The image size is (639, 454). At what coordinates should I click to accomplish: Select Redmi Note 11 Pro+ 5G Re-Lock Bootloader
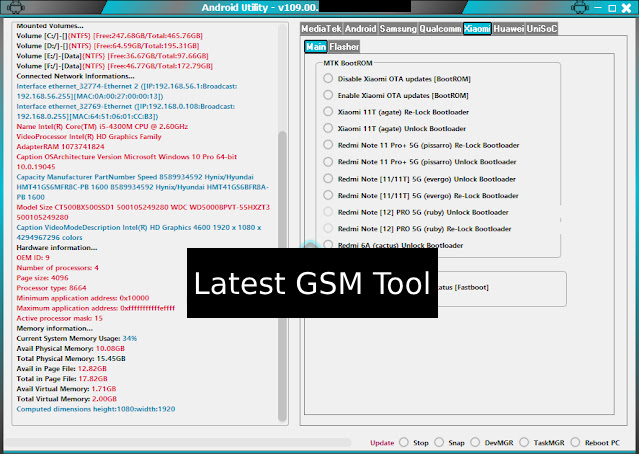tap(328, 145)
